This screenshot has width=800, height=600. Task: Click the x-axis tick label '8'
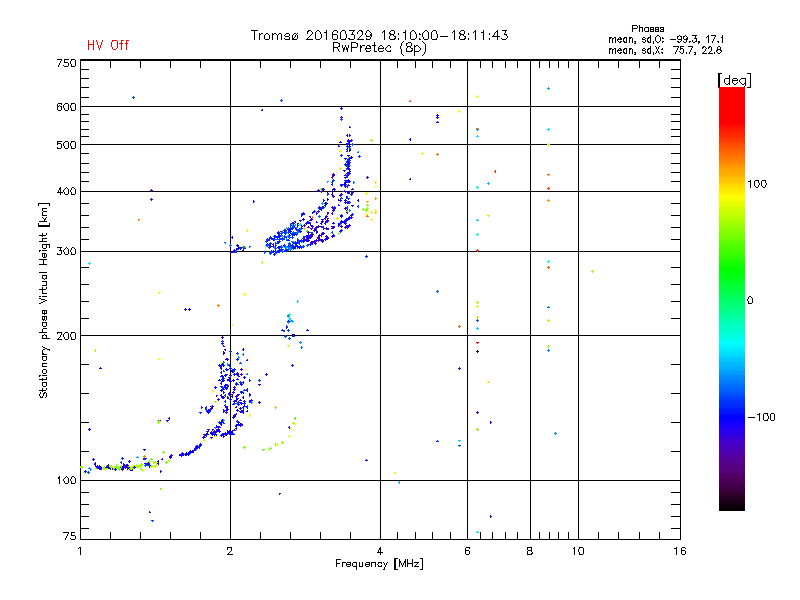(530, 551)
